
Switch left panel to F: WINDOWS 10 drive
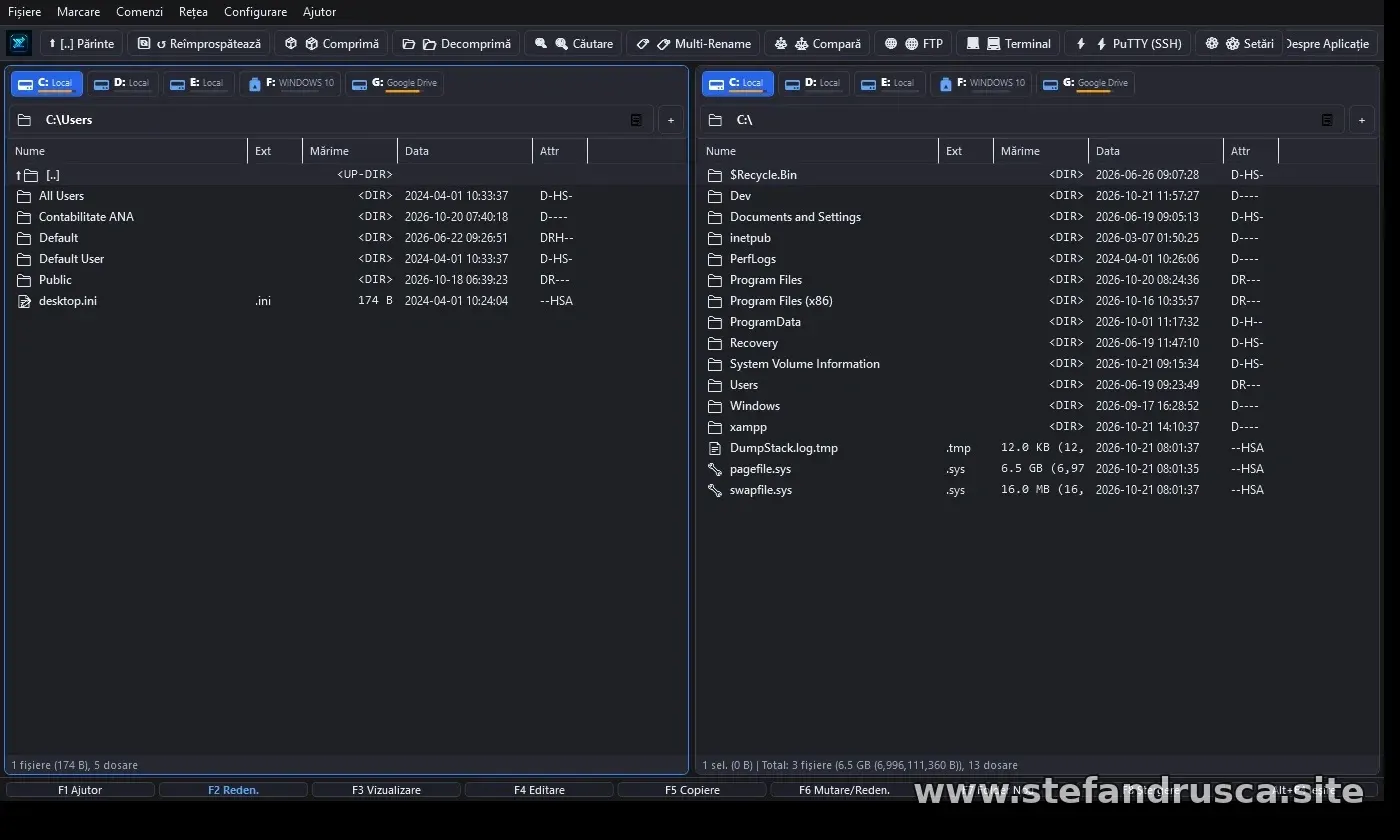[x=289, y=84]
